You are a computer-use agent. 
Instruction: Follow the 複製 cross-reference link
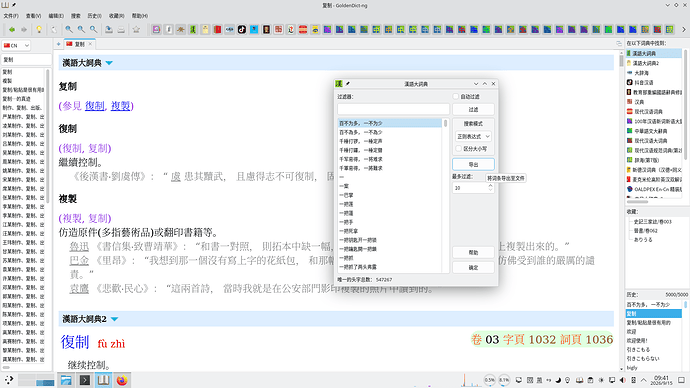[x=120, y=106]
